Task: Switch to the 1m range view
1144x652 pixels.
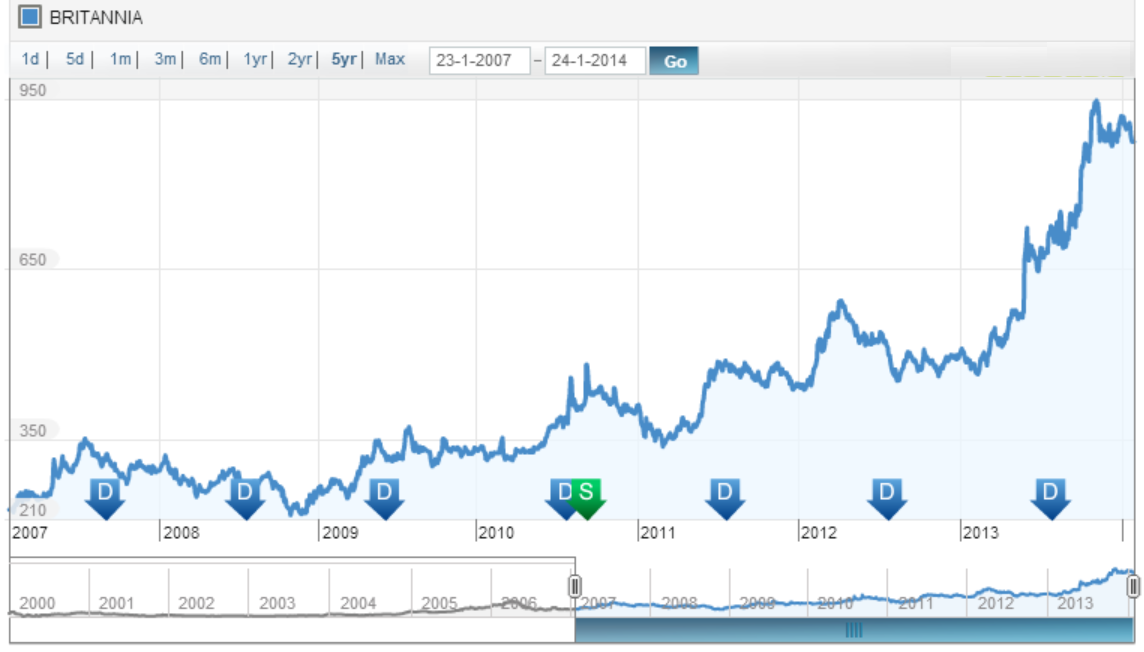Action: click(x=120, y=60)
